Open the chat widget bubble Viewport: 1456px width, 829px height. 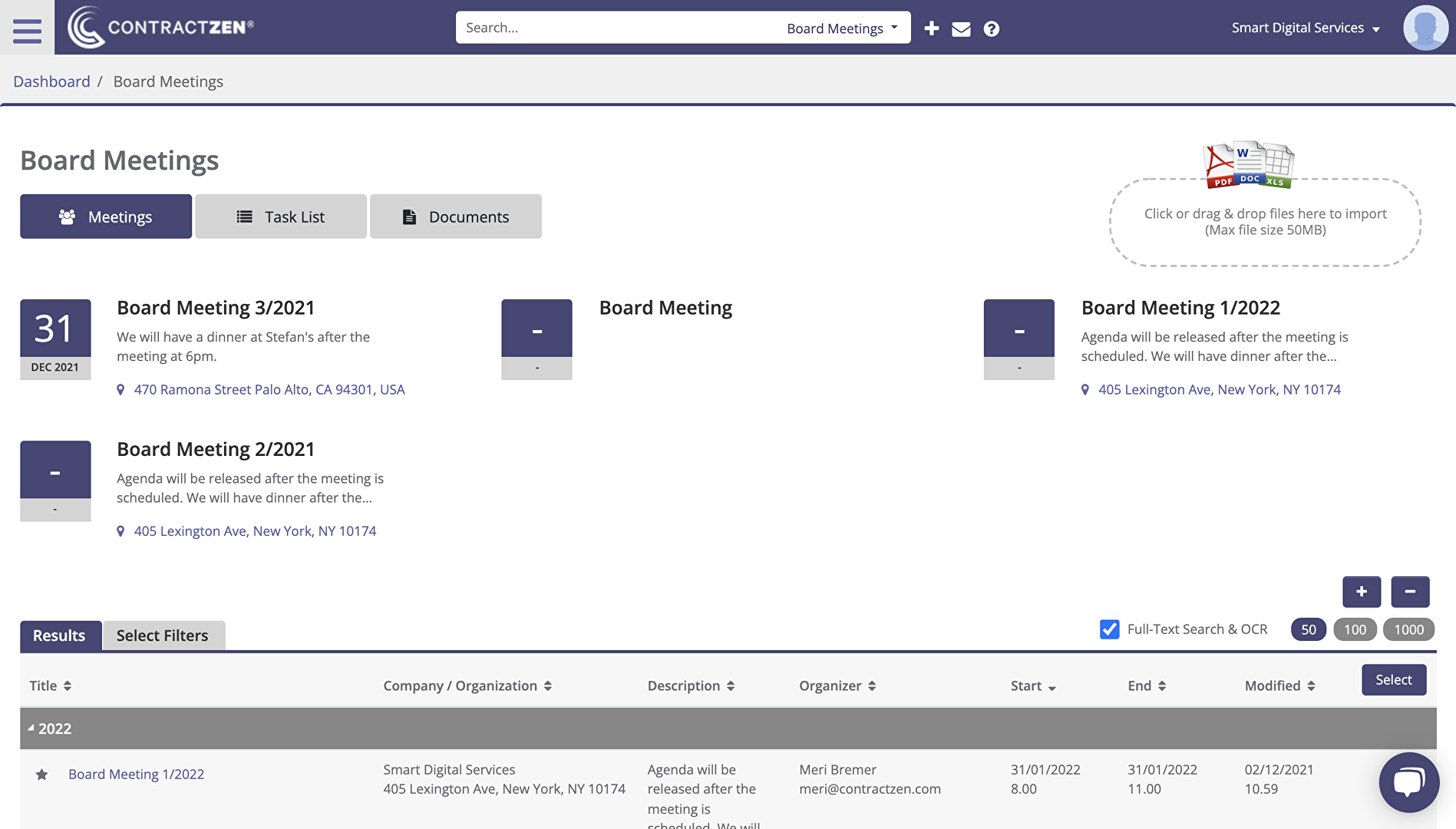tap(1409, 782)
